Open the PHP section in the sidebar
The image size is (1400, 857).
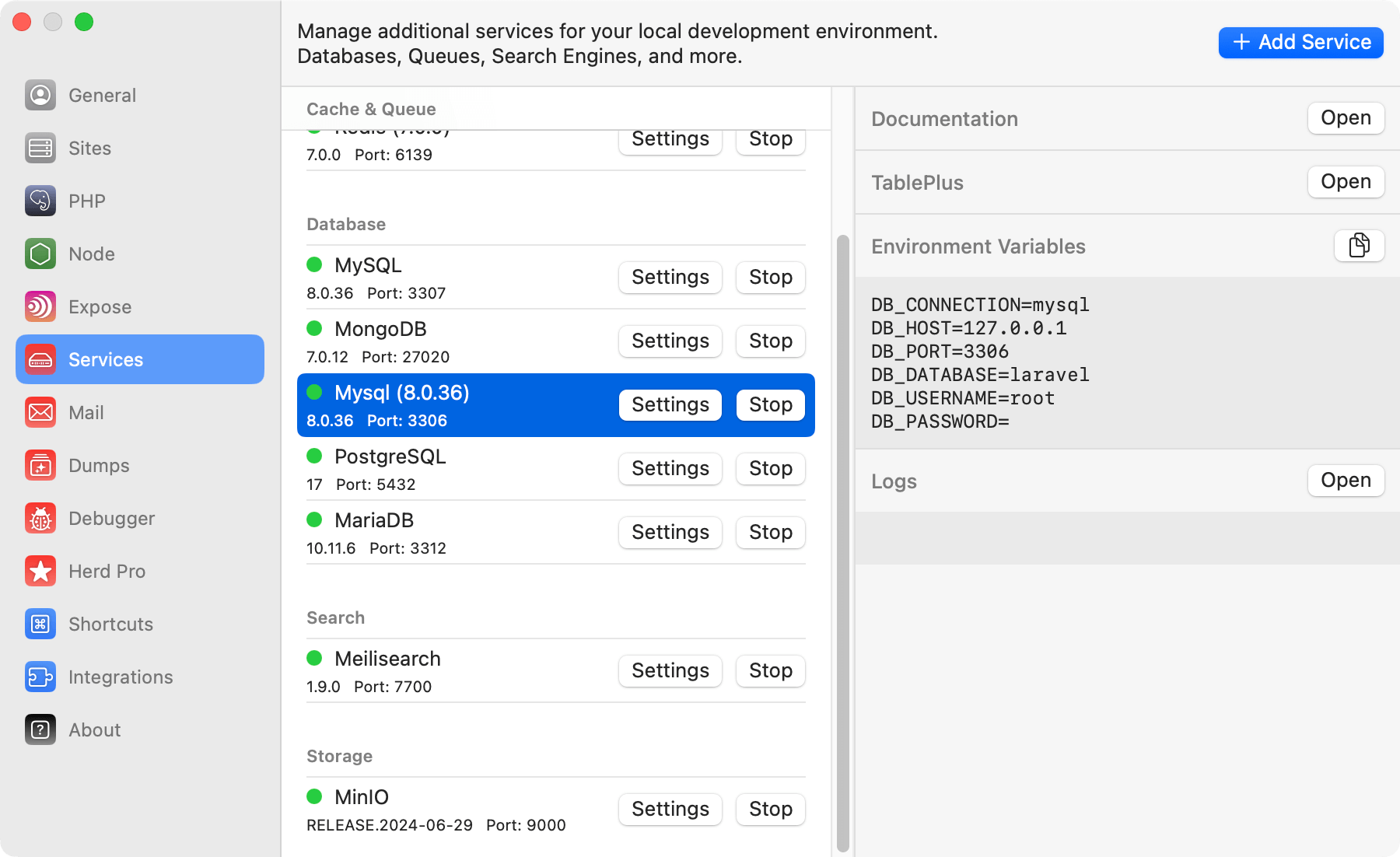86,201
